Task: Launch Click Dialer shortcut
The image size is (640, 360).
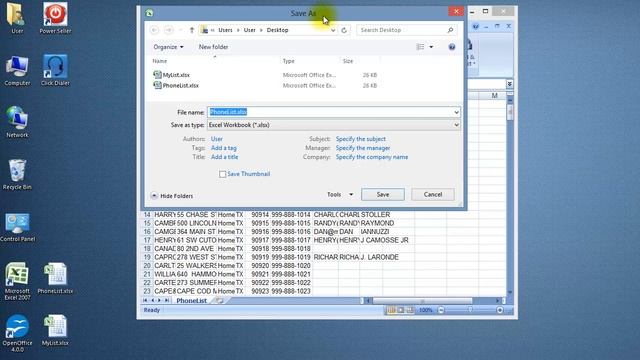Action: pos(55,70)
